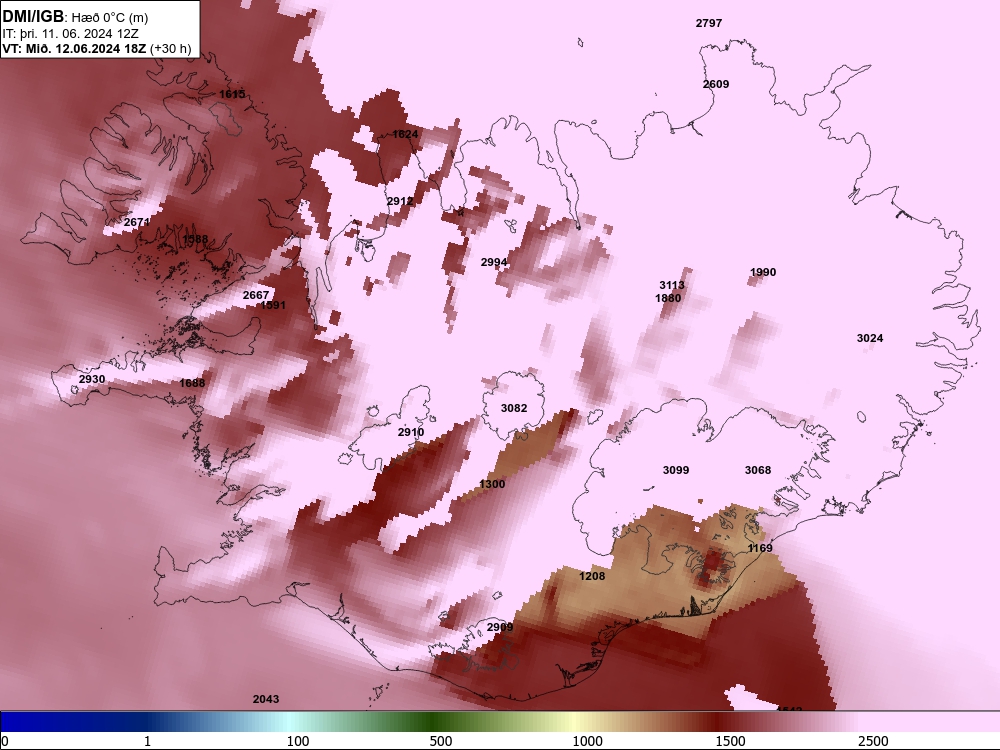Select the height label 2667

pyautogui.click(x=256, y=295)
